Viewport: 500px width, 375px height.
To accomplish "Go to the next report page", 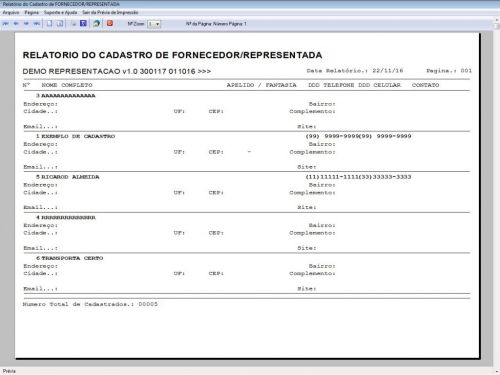I will pyautogui.click(x=26, y=24).
